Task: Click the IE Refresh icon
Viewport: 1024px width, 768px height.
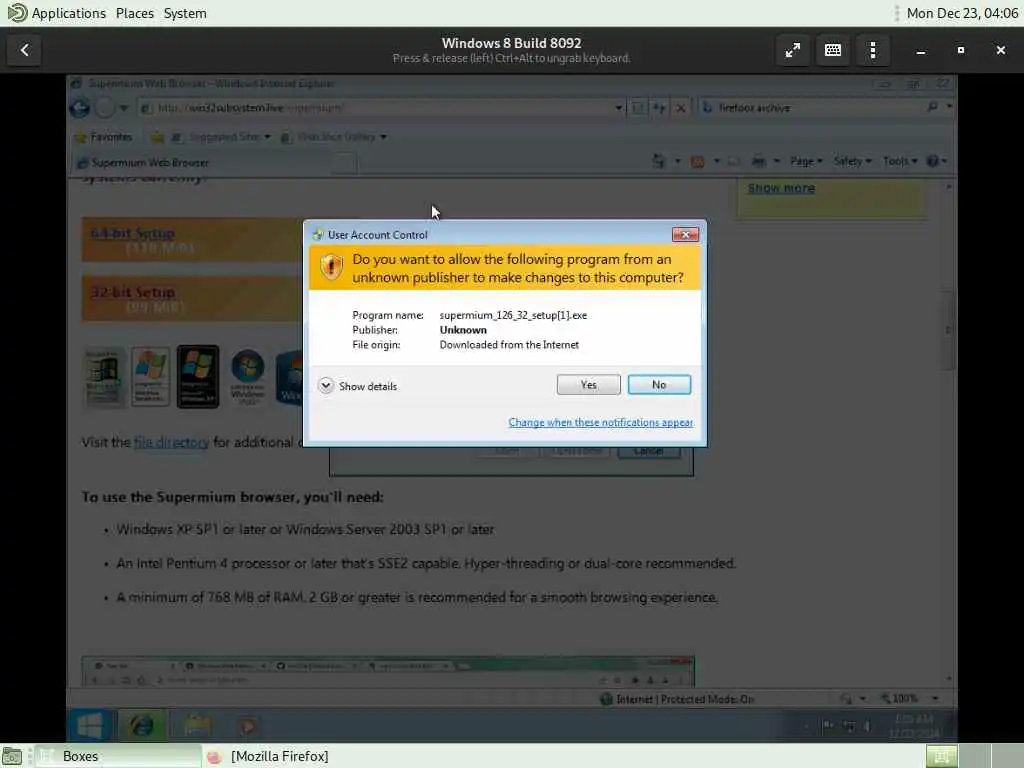Action: pos(660,108)
